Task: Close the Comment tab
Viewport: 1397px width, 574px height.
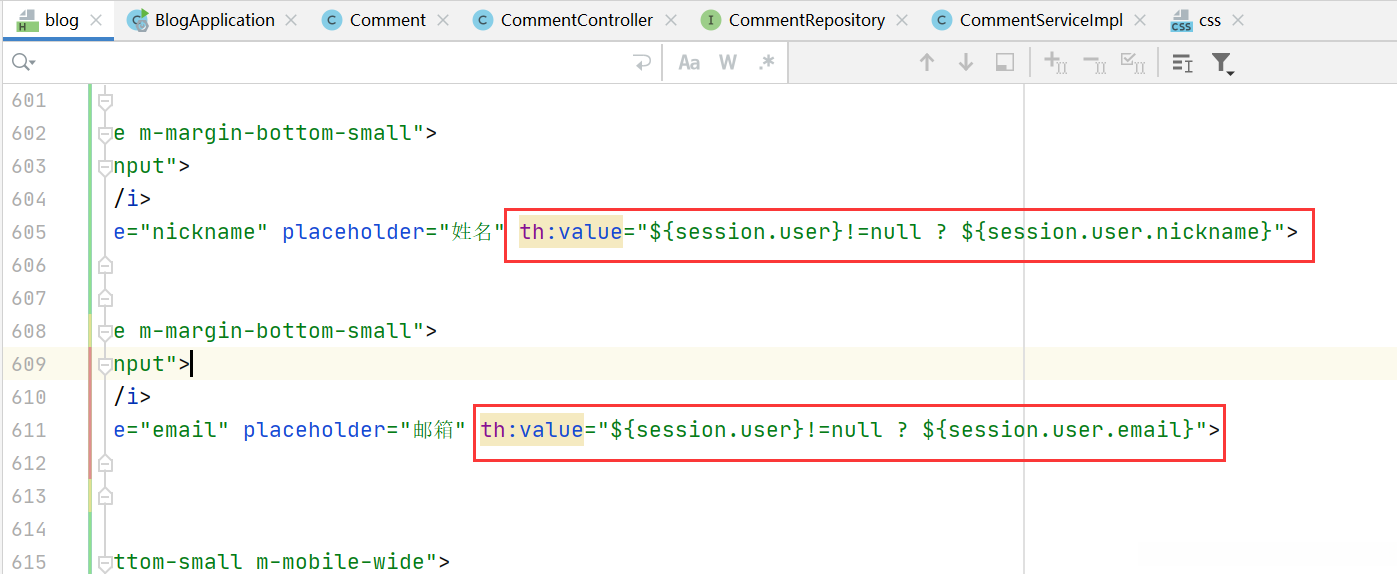Action: pos(442,20)
